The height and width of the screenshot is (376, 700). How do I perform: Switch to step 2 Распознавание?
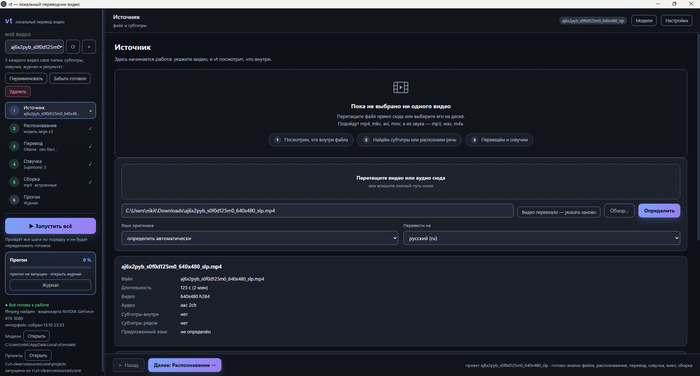(x=50, y=129)
